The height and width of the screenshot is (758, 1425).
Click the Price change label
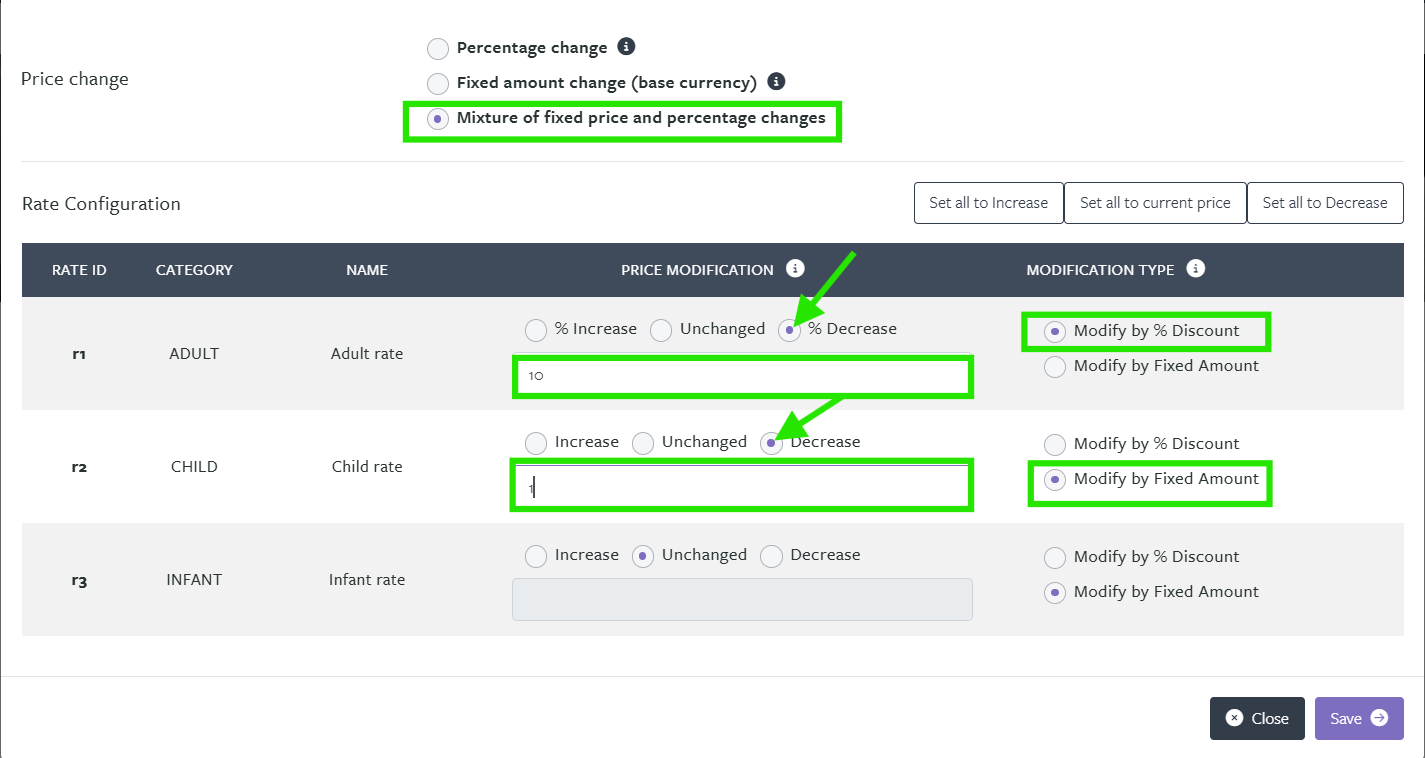coord(75,79)
